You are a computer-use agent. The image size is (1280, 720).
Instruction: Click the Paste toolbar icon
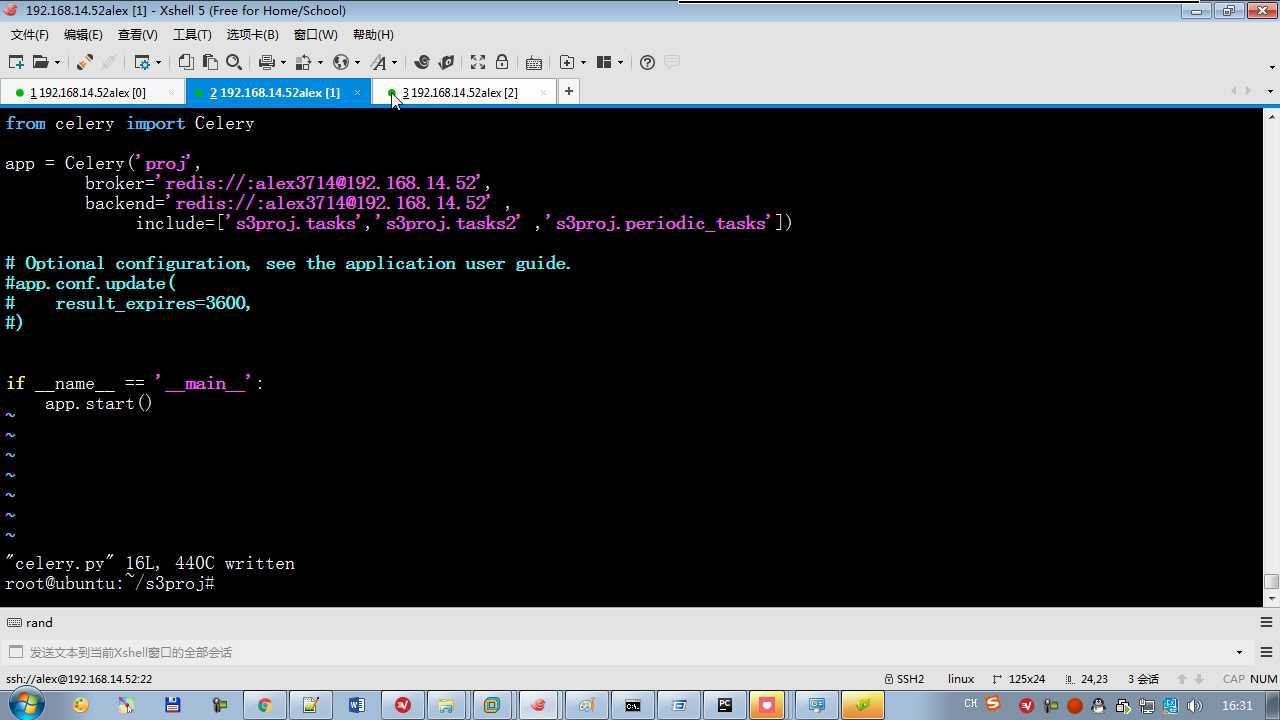coord(210,62)
